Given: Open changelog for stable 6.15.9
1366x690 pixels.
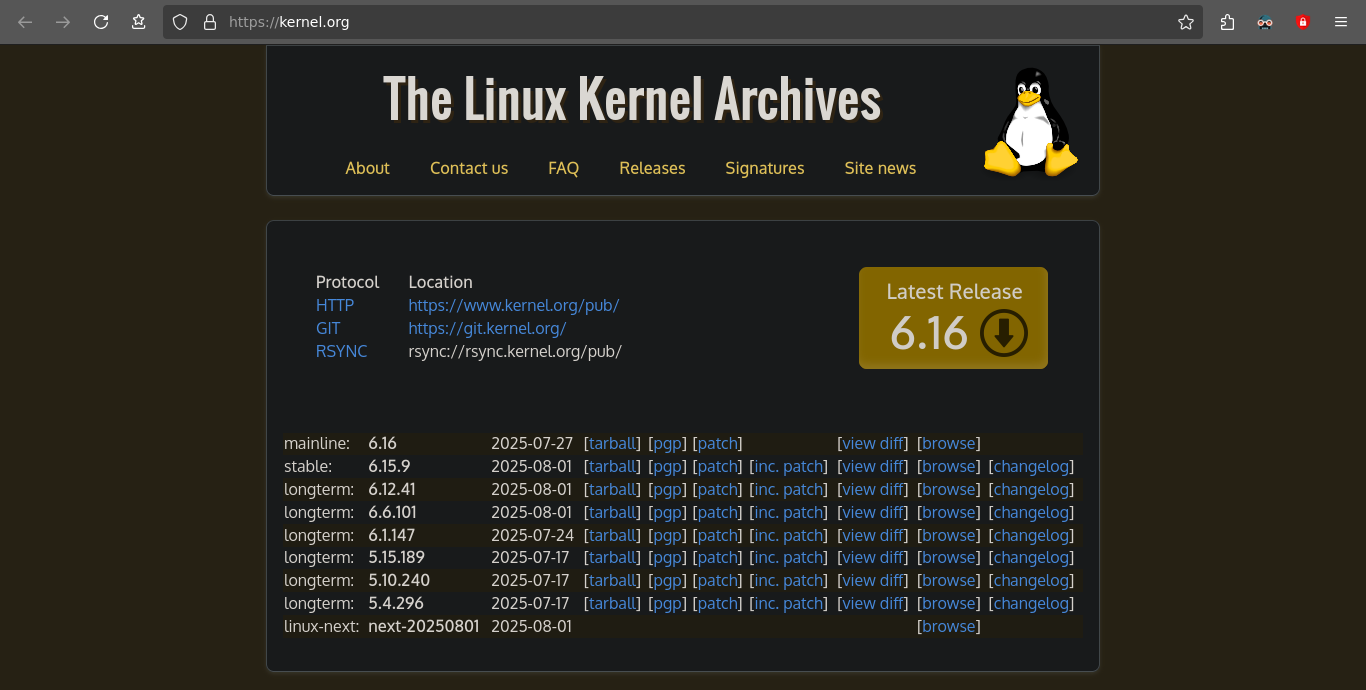Looking at the screenshot, I should tap(1031, 466).
